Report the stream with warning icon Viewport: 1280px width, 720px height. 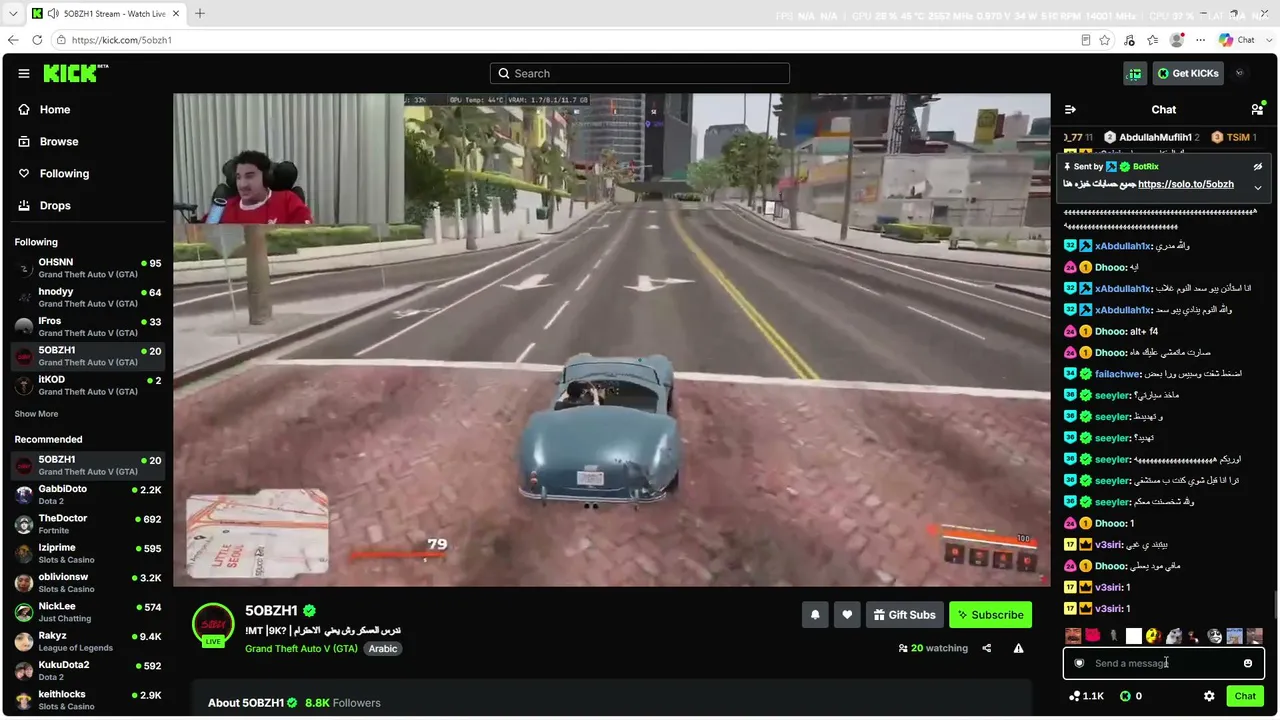point(1018,648)
